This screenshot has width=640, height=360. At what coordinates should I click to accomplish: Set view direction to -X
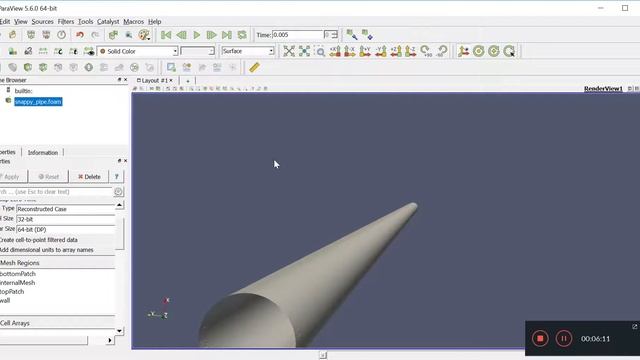(350, 51)
